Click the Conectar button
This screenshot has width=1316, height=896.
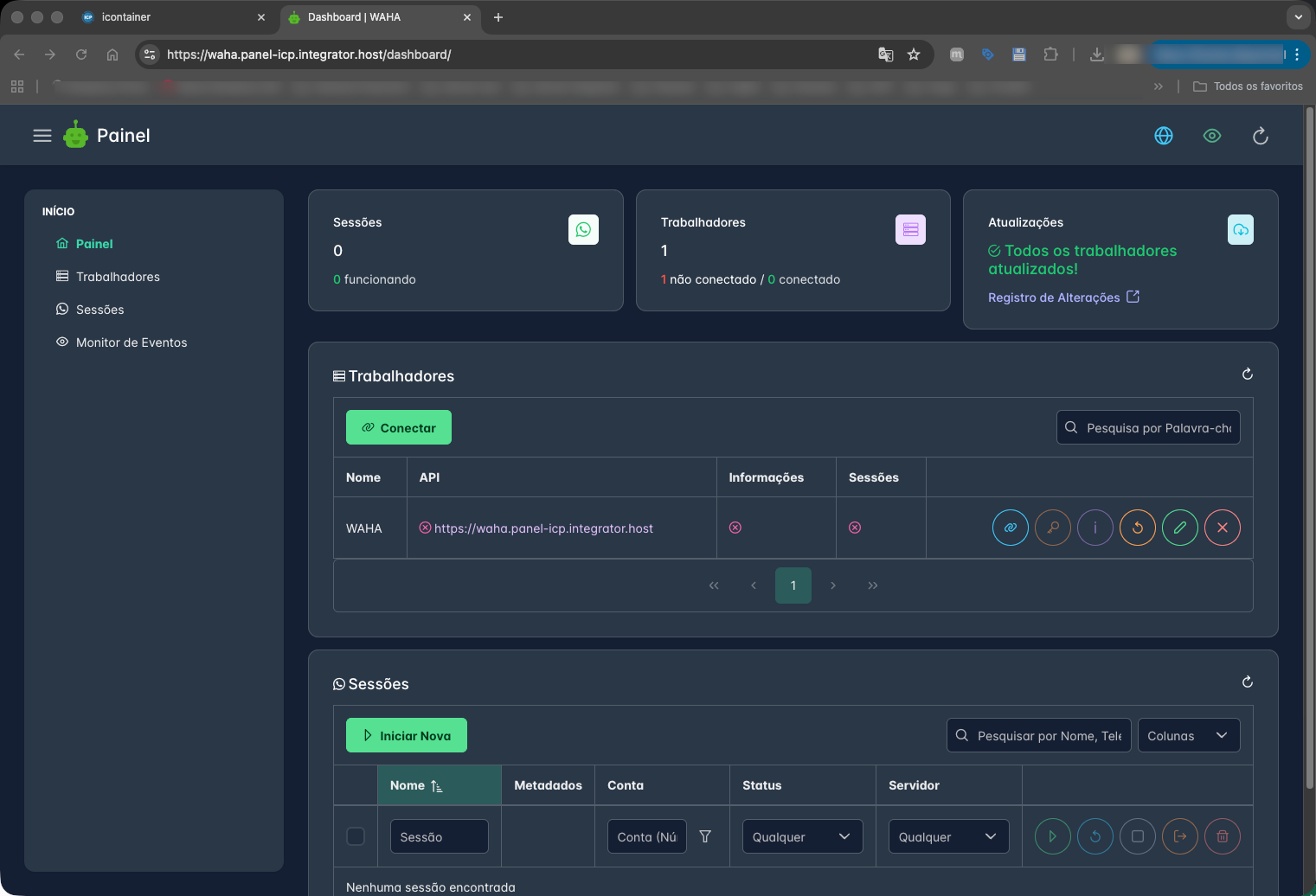click(398, 428)
